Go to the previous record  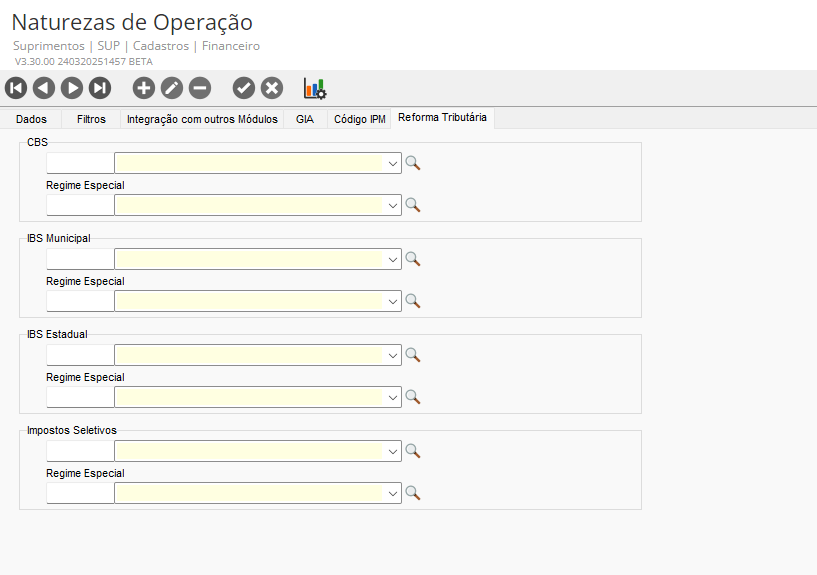pos(44,88)
